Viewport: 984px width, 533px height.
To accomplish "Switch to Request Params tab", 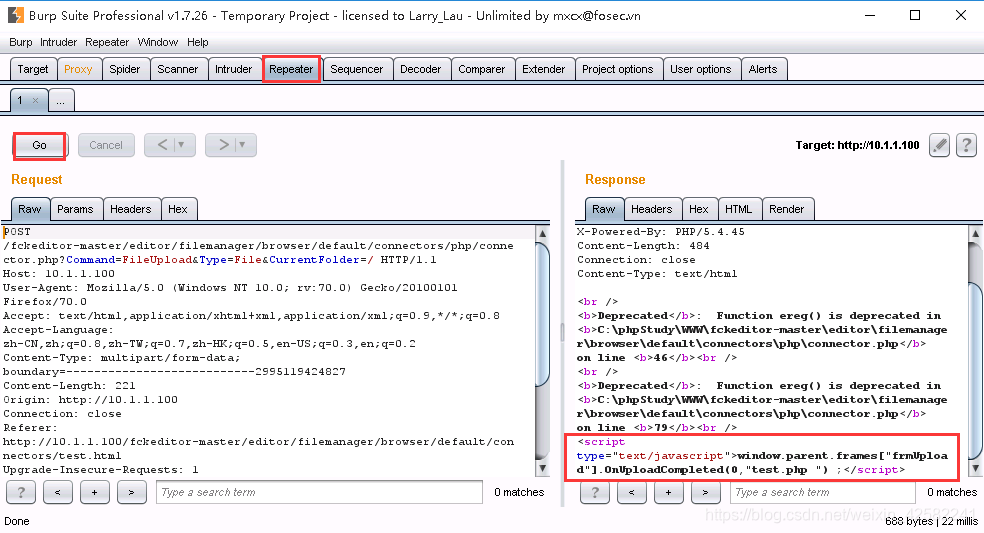I will 75,209.
